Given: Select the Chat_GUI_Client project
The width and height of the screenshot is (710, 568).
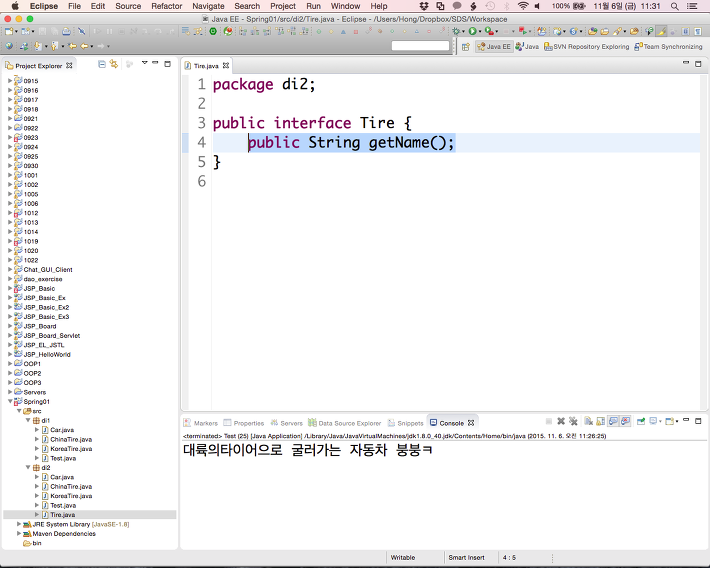Looking at the screenshot, I should 48,269.
